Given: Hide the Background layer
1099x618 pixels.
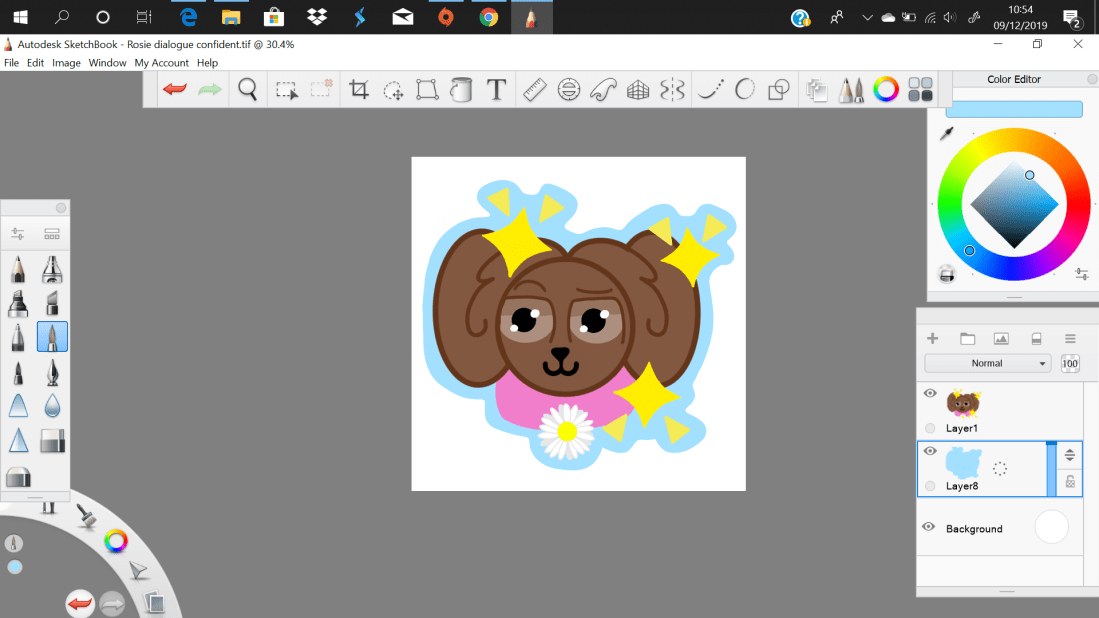Looking at the screenshot, I should [929, 527].
